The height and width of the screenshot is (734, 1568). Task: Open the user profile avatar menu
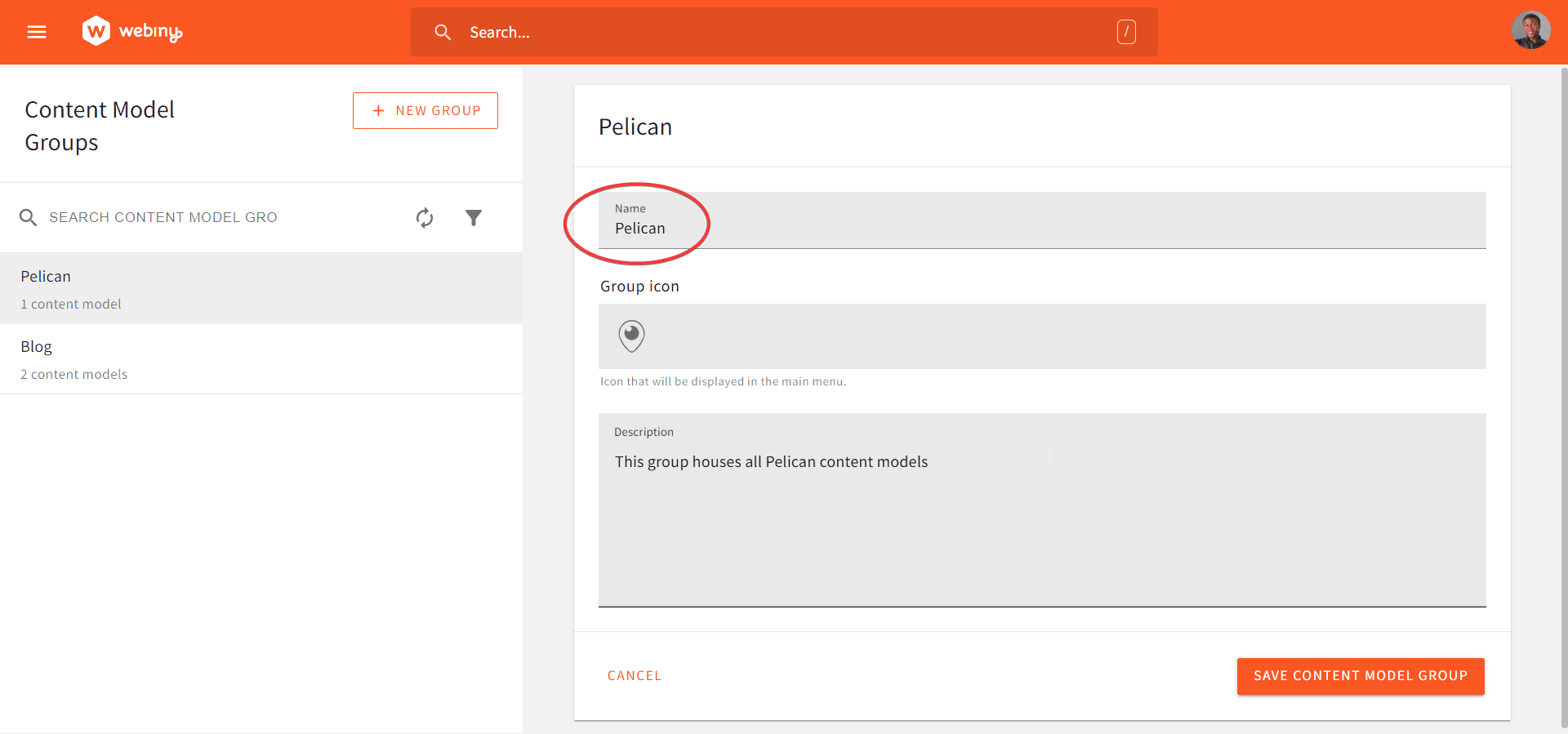(x=1530, y=31)
